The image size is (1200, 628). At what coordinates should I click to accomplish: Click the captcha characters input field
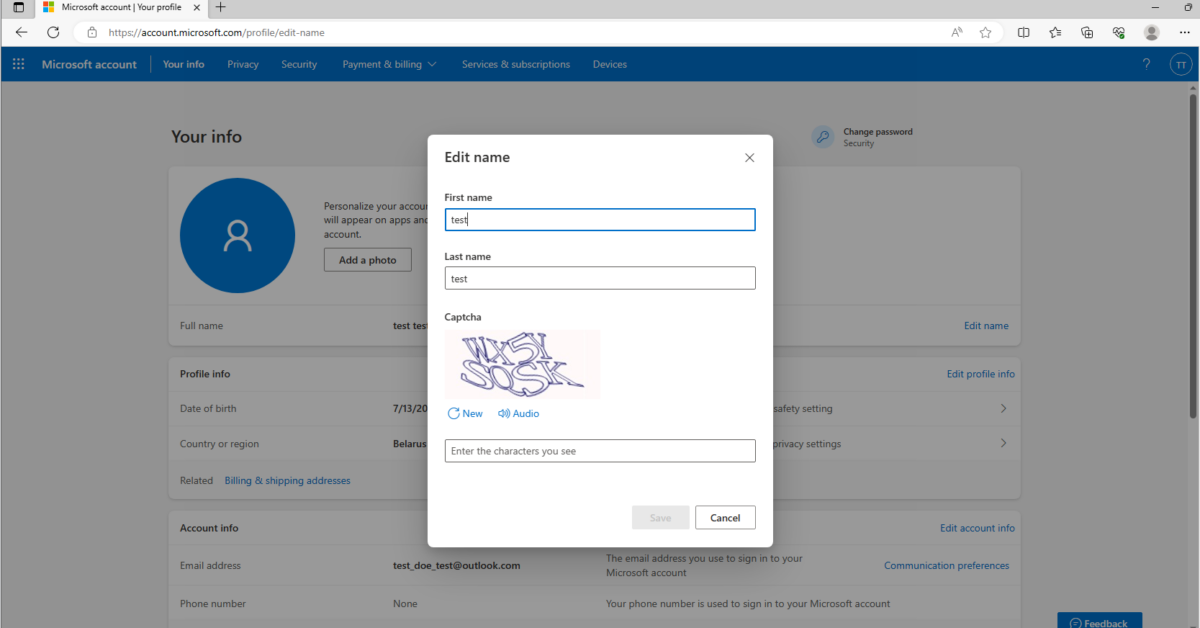coord(600,450)
